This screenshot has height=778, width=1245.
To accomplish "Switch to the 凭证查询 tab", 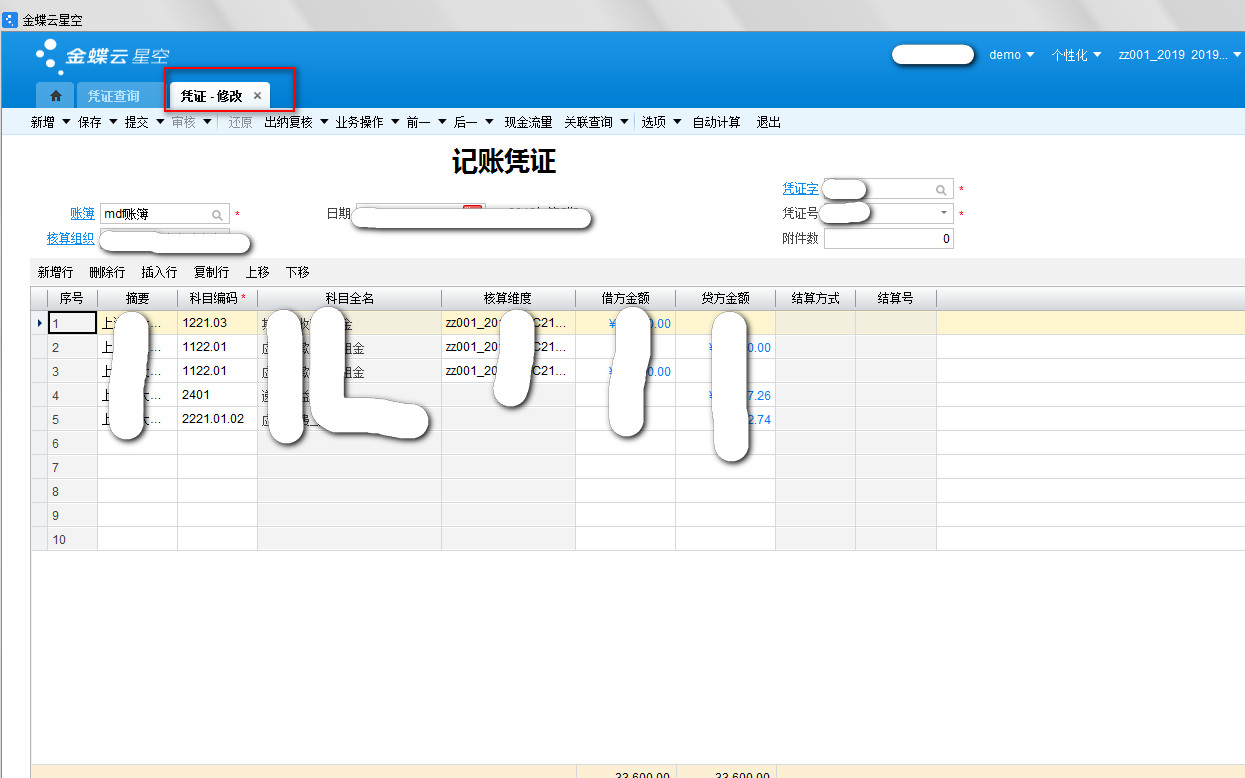I will 113,96.
